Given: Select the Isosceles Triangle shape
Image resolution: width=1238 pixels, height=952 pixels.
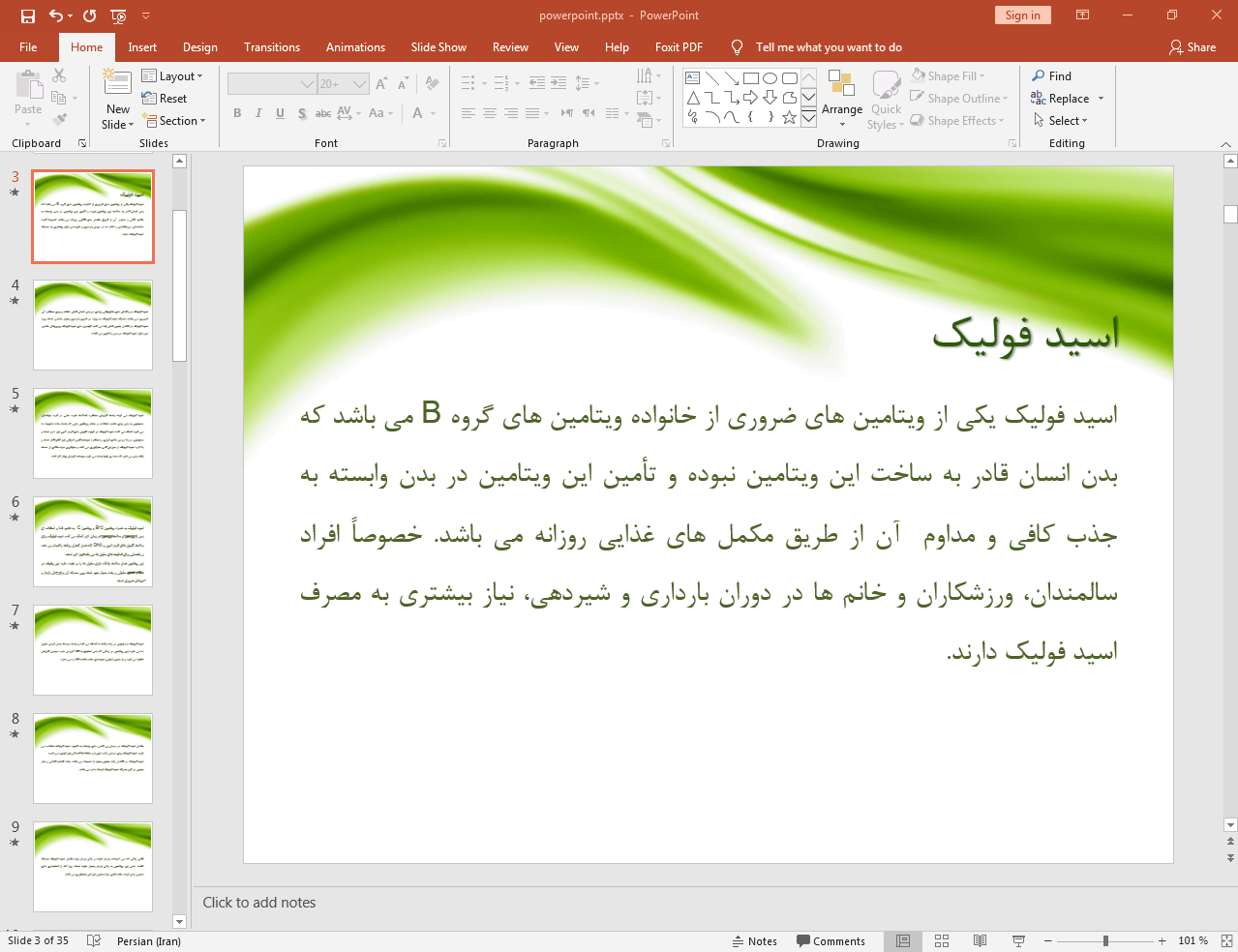Looking at the screenshot, I should pos(693,98).
